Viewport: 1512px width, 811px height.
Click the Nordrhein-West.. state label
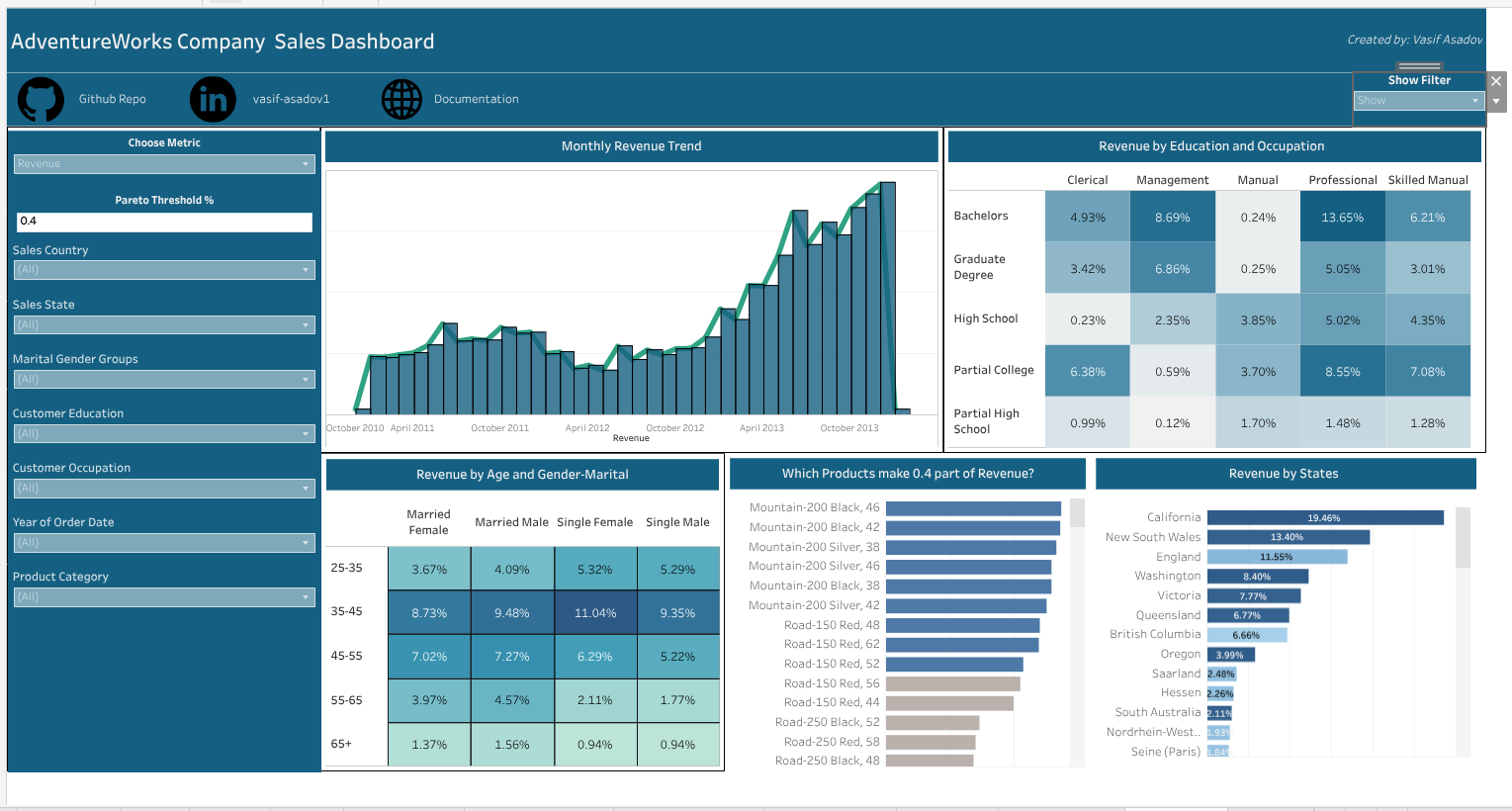(x=1153, y=732)
